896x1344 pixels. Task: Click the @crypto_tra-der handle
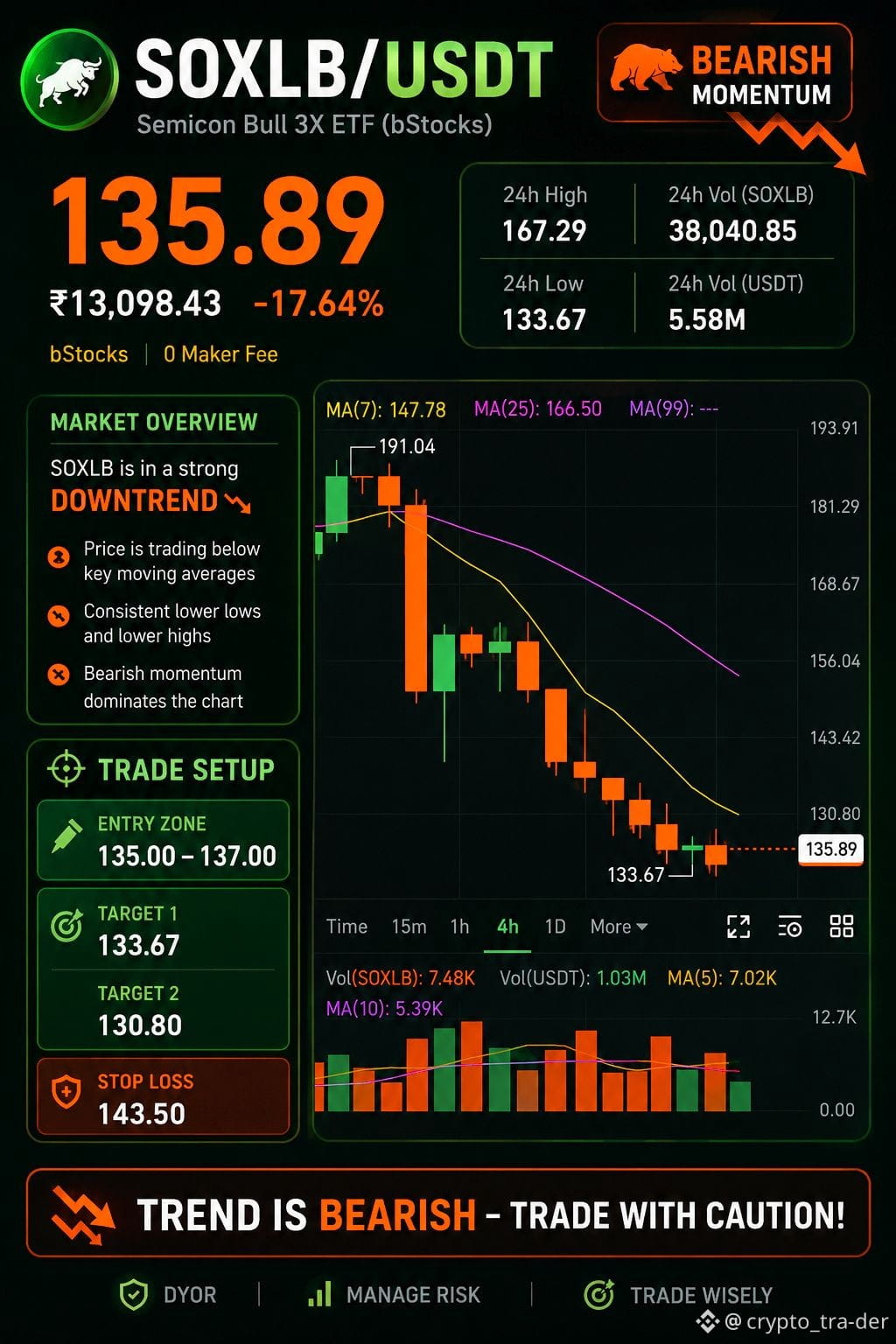click(x=807, y=1321)
